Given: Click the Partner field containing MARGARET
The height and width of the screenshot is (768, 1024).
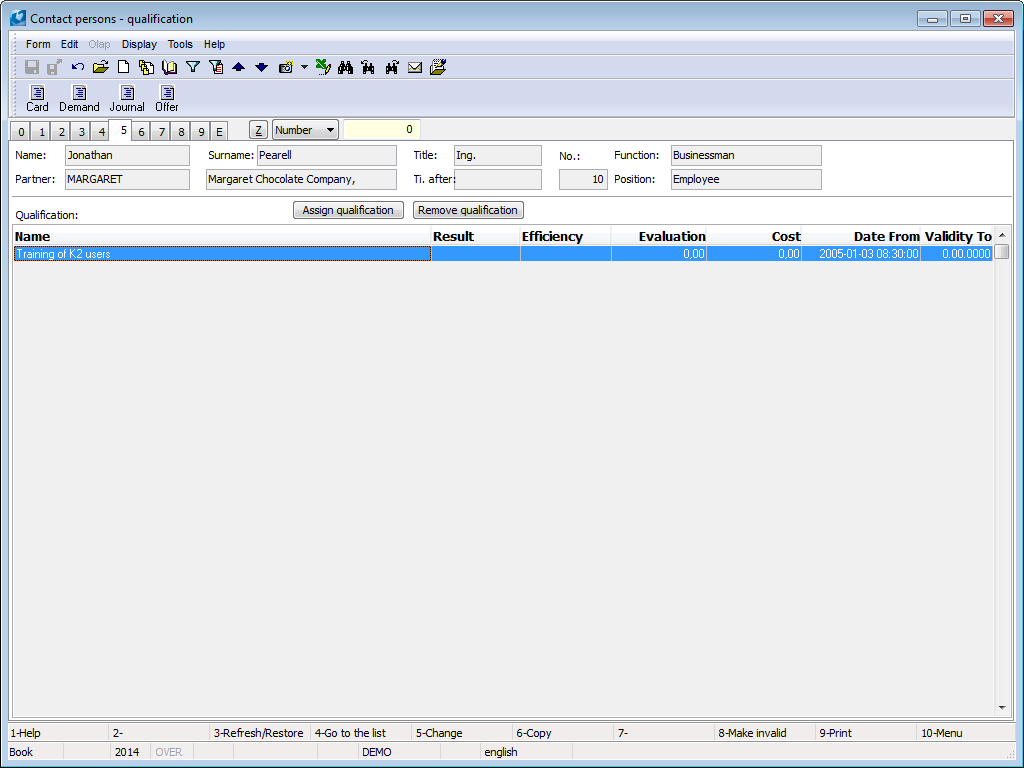Looking at the screenshot, I should 127,180.
